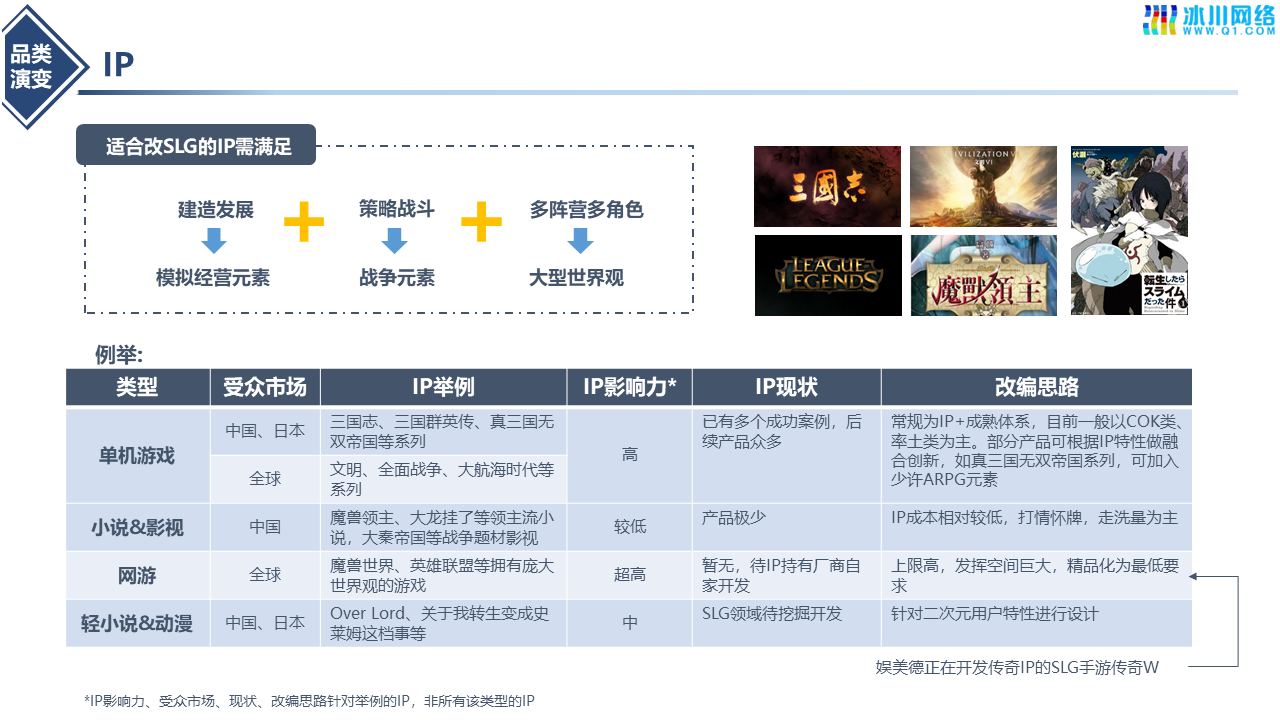Click the 超高 influence cell
This screenshot has width=1280, height=720.
pyautogui.click(x=630, y=575)
